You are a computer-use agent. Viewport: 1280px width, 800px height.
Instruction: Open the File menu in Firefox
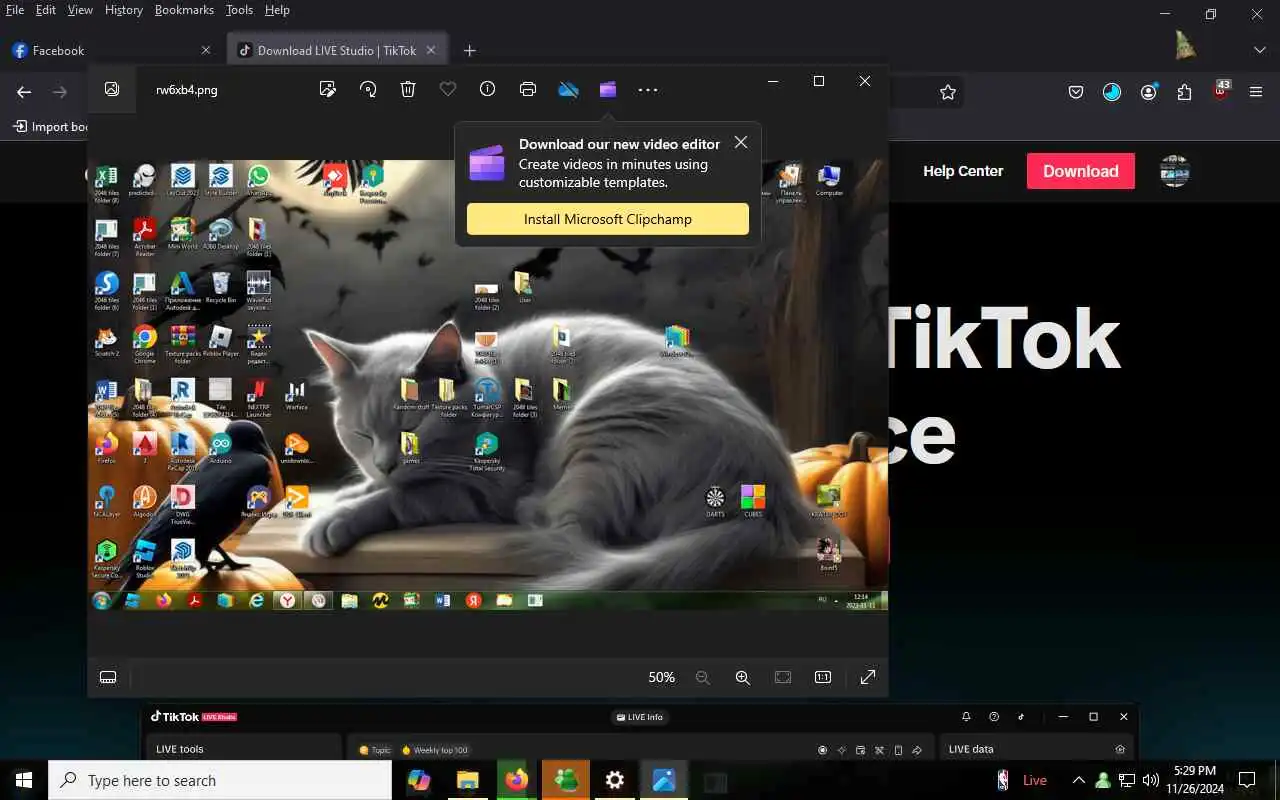point(15,10)
